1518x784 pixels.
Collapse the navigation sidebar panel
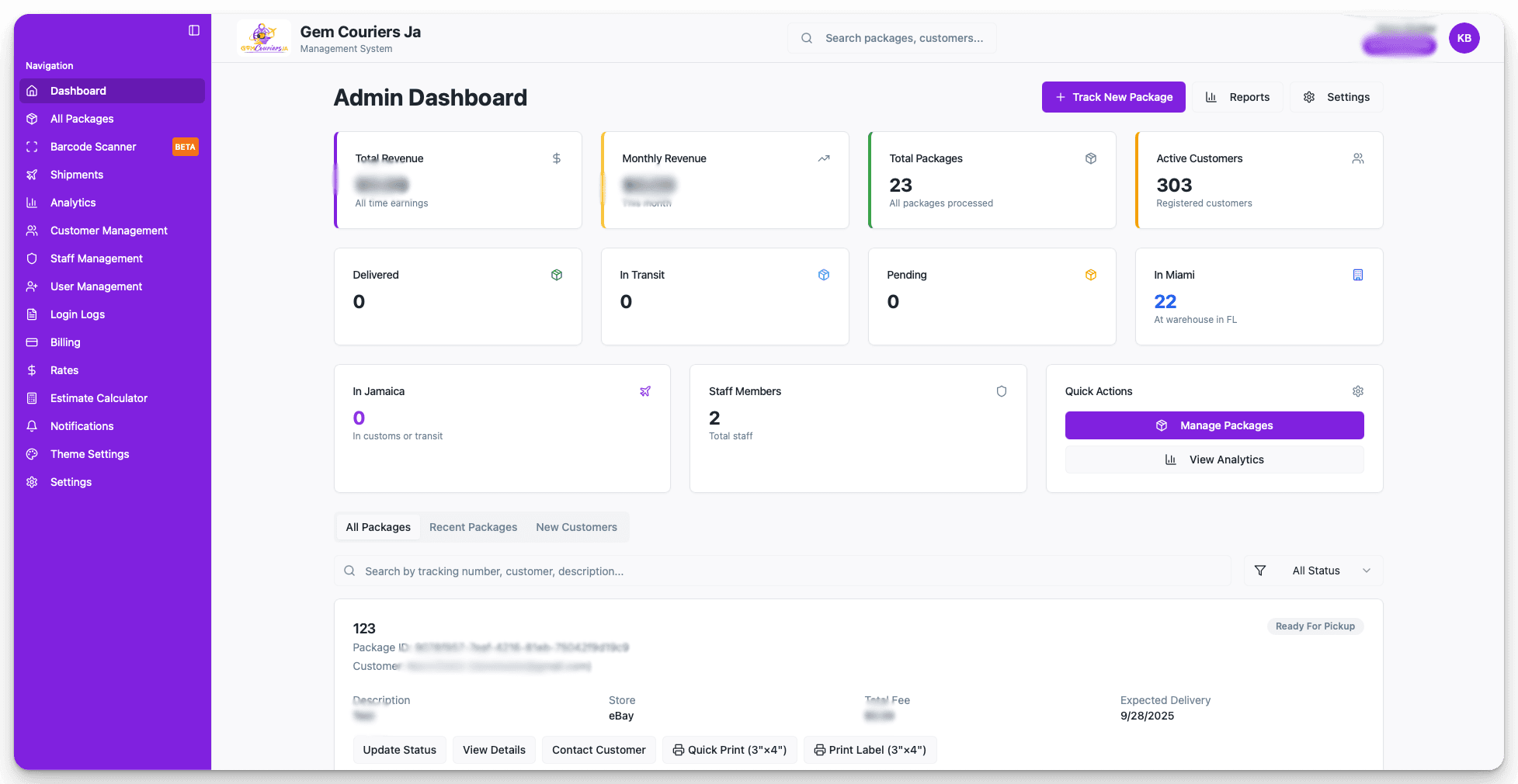click(x=193, y=30)
